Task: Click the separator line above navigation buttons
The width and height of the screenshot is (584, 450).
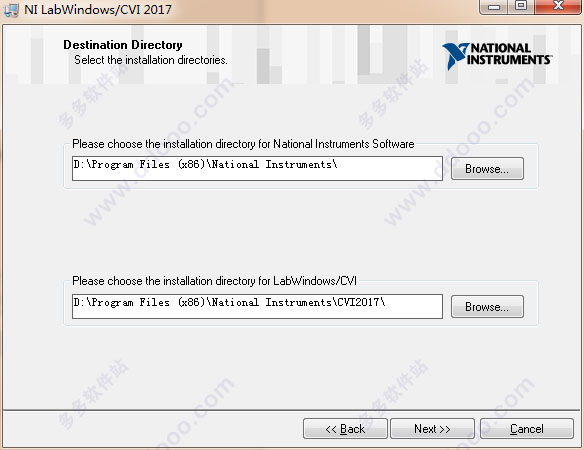Action: coord(292,411)
